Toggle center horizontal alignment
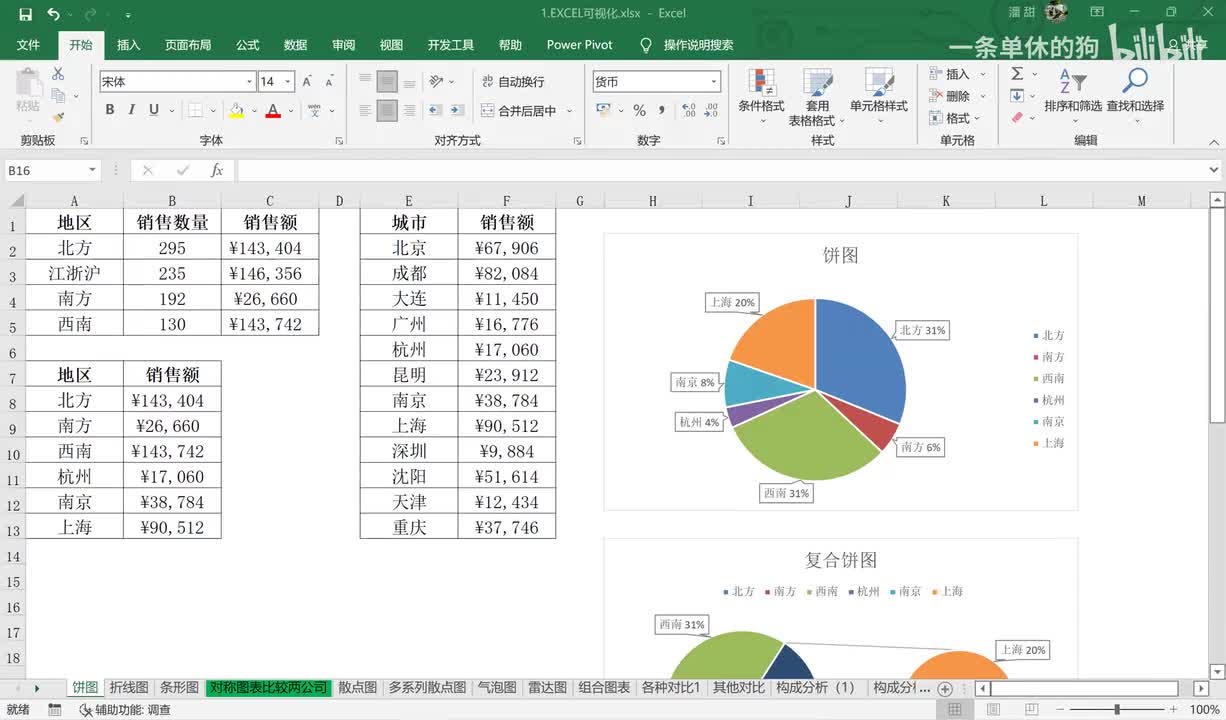 [x=387, y=110]
